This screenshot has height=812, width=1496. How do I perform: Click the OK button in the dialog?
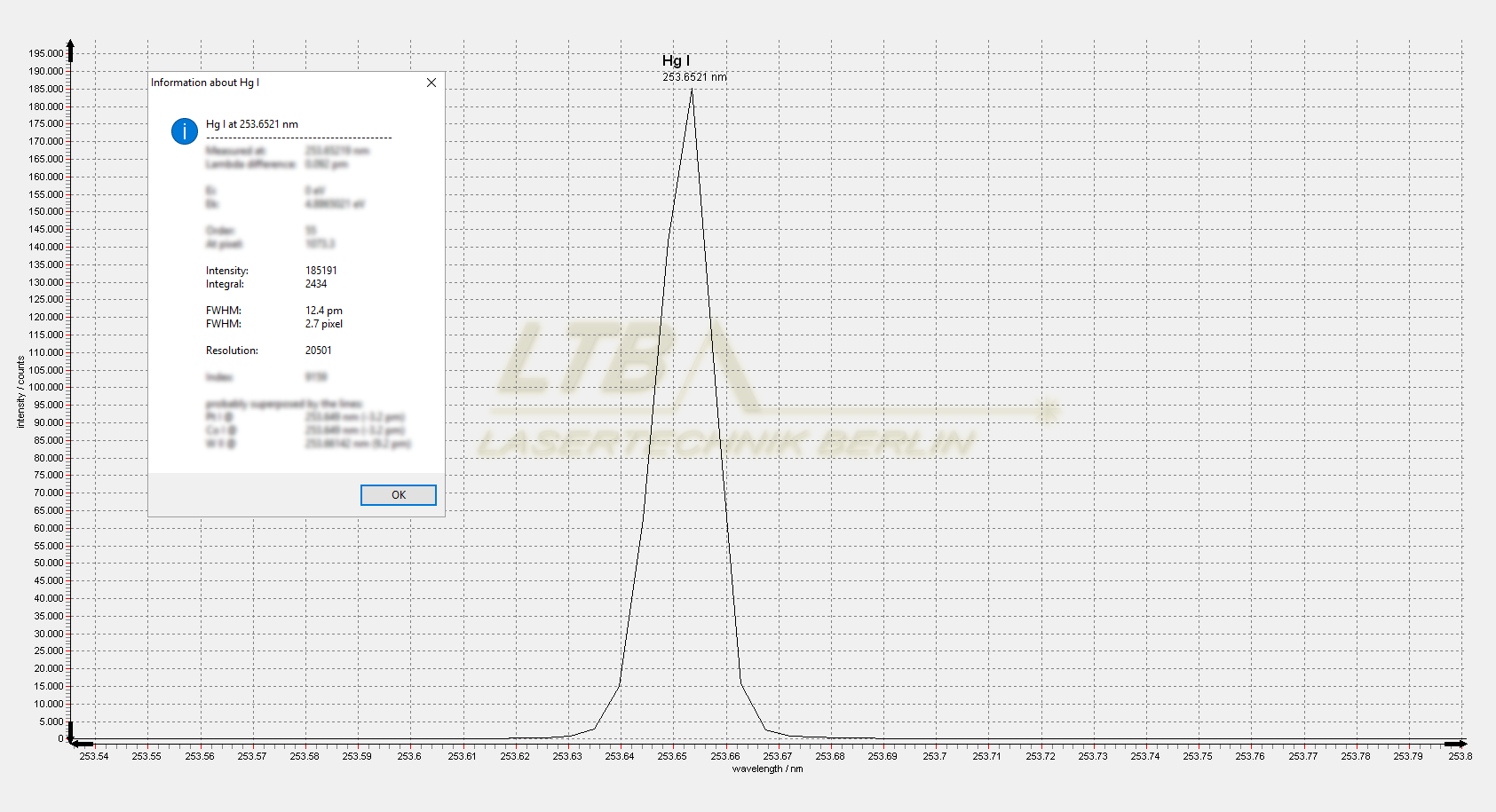[398, 495]
